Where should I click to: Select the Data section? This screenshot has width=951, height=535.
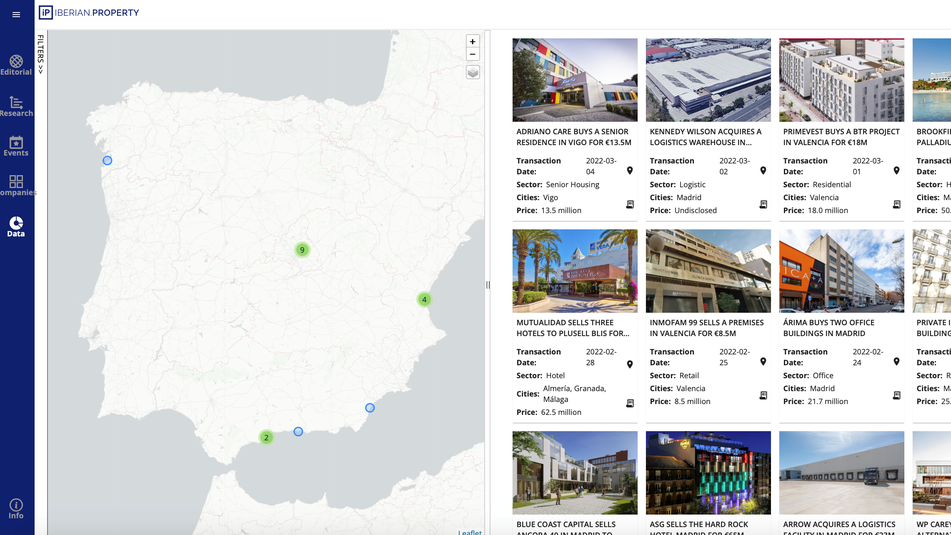point(16,227)
